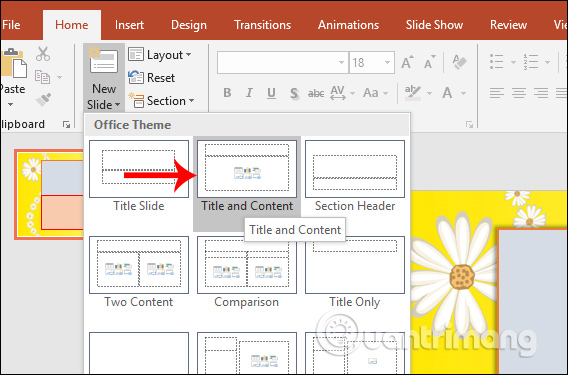This screenshot has height=375, width=568.
Task: Increase the font size
Action: click(x=408, y=62)
